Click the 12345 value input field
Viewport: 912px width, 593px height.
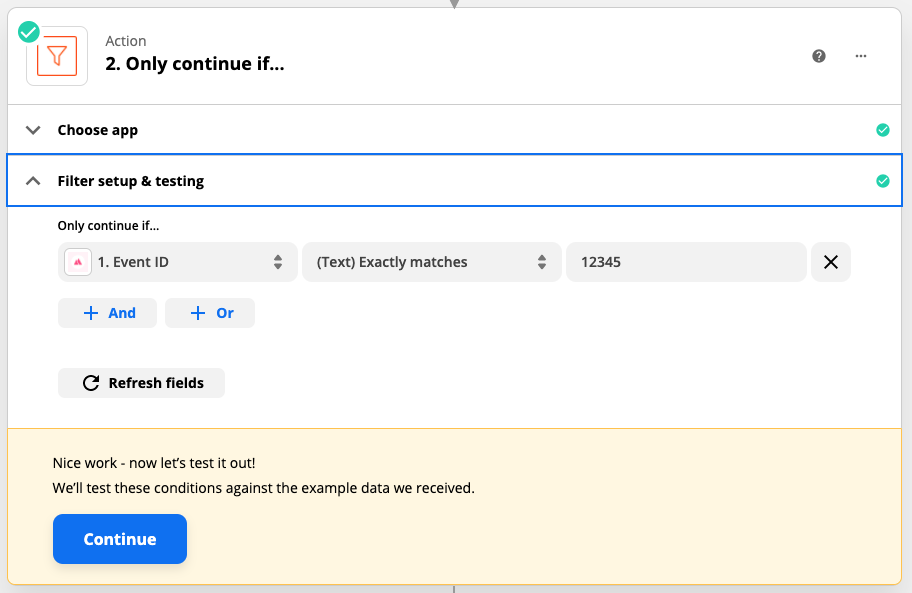click(686, 262)
